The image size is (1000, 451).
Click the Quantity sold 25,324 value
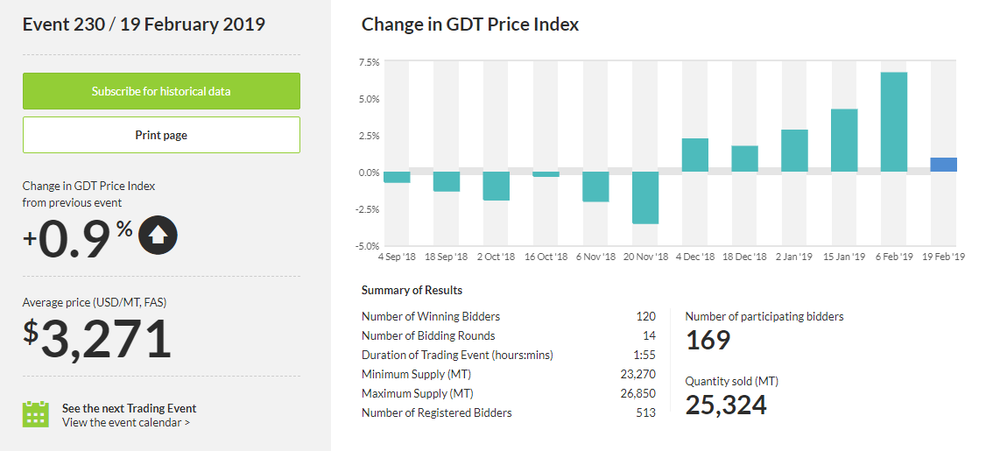(726, 405)
